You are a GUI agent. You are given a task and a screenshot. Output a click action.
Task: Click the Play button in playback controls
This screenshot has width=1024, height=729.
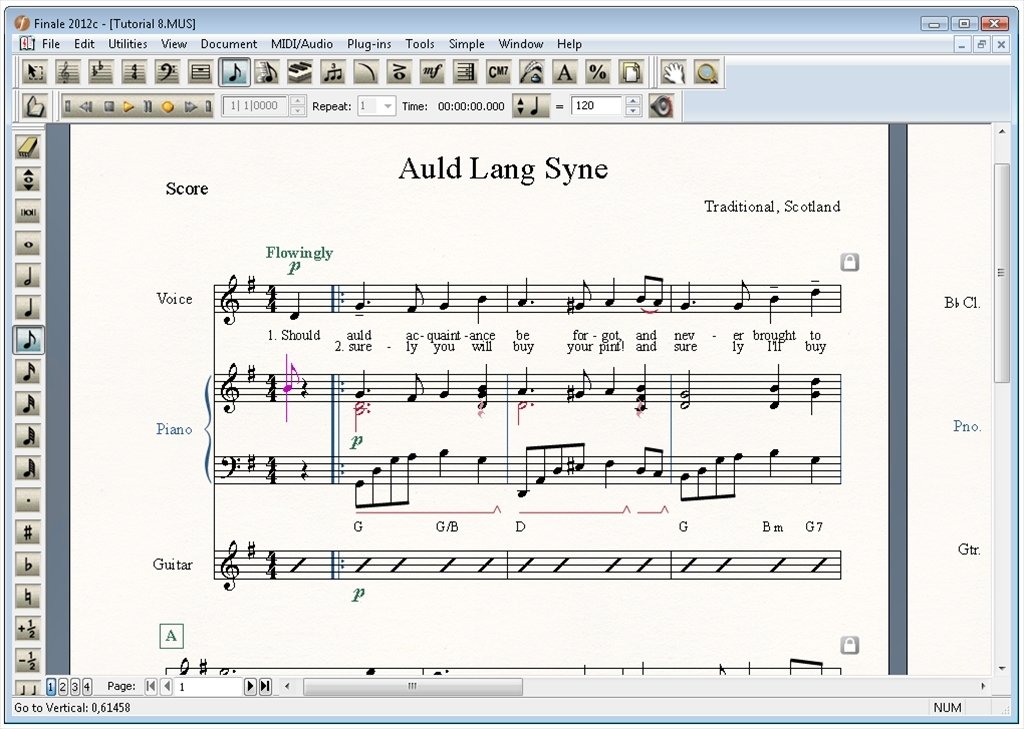(128, 106)
